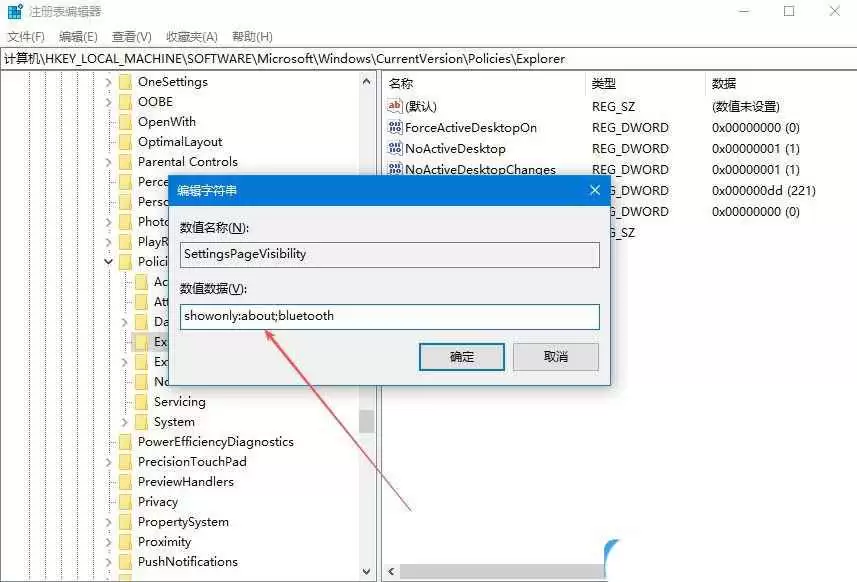Screen dimensions: 857x582
Task: Click the folder icon for the Servicing key
Action: pyautogui.click(x=141, y=401)
